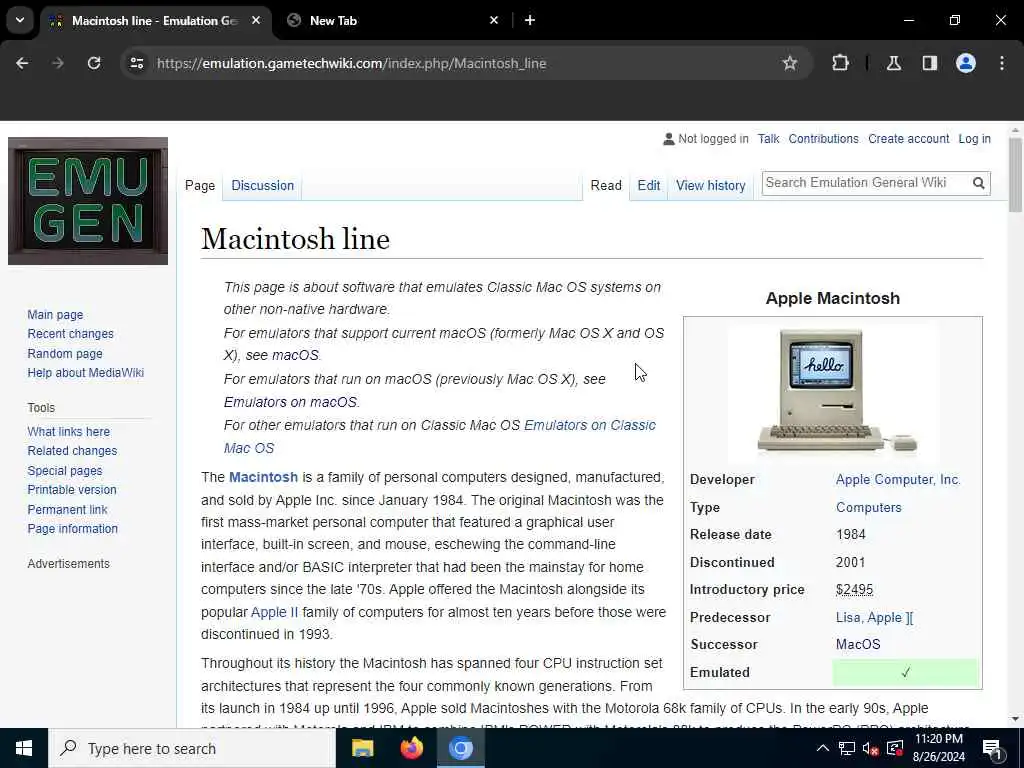1024x768 pixels.
Task: Open Chrome Labs flask icon
Action: tap(893, 63)
